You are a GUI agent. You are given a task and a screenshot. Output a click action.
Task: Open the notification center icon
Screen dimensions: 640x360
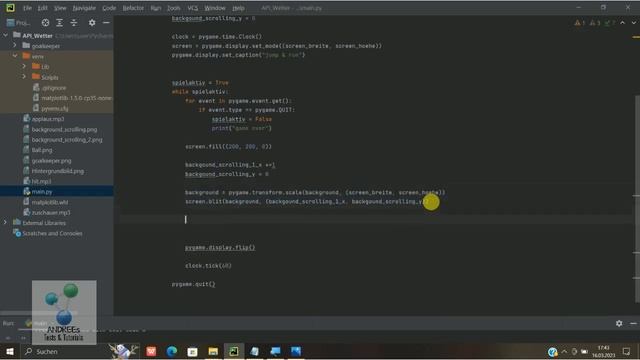pos(627,351)
